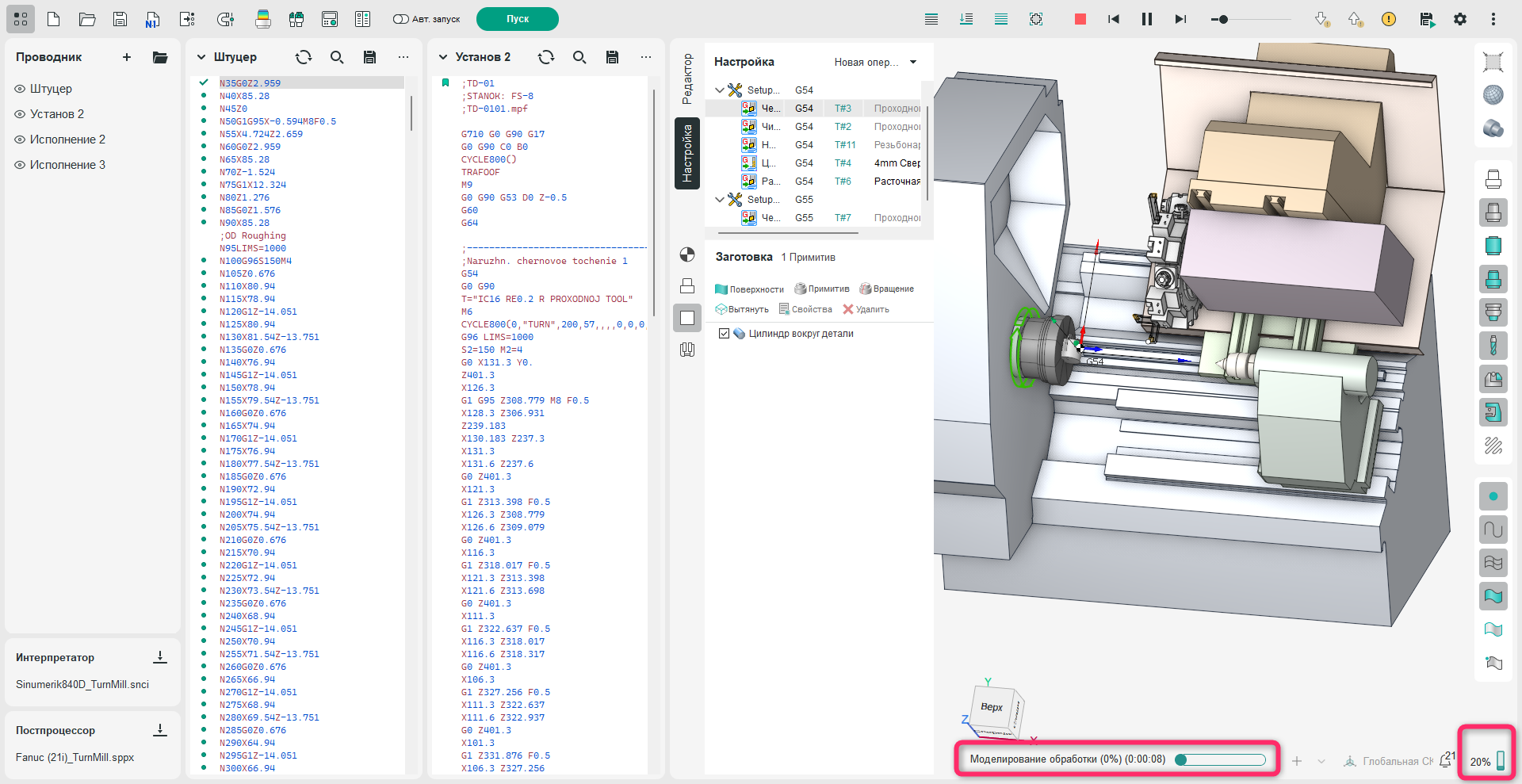Collapse the first Setup G54 tree node
Screen dimensions: 1522x784
point(720,90)
